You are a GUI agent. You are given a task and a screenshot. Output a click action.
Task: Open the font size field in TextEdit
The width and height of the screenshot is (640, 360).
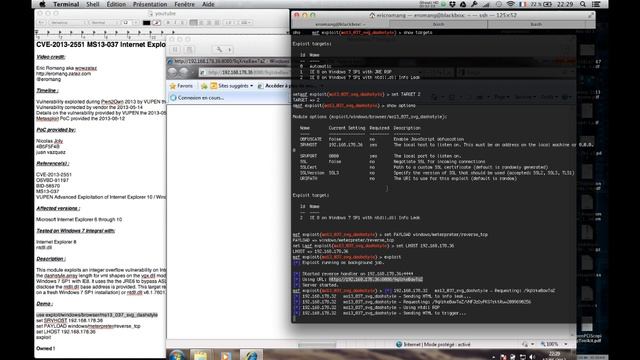pyautogui.click(x=125, y=23)
